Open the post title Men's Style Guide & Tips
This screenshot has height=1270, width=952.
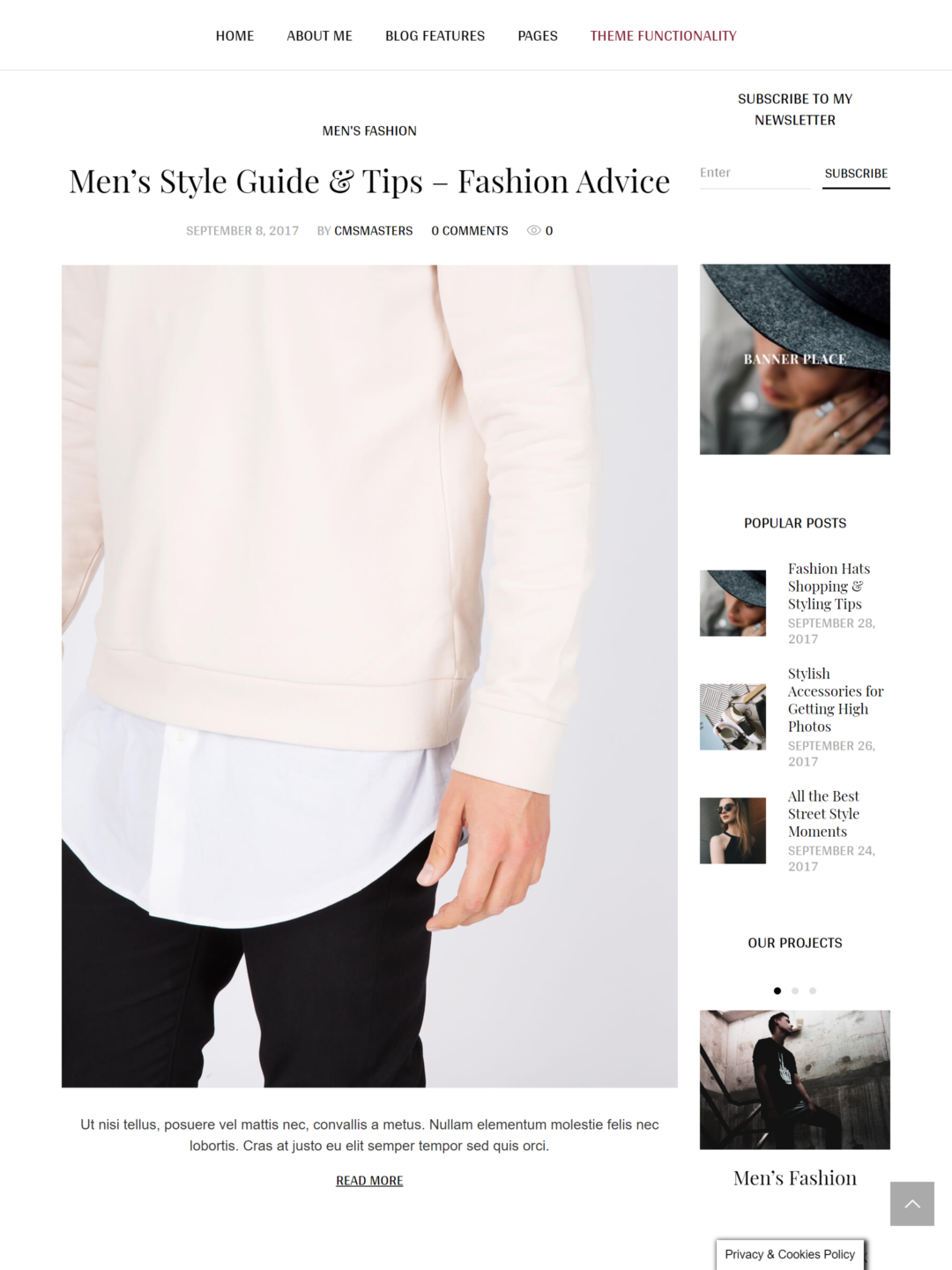pyautogui.click(x=369, y=182)
